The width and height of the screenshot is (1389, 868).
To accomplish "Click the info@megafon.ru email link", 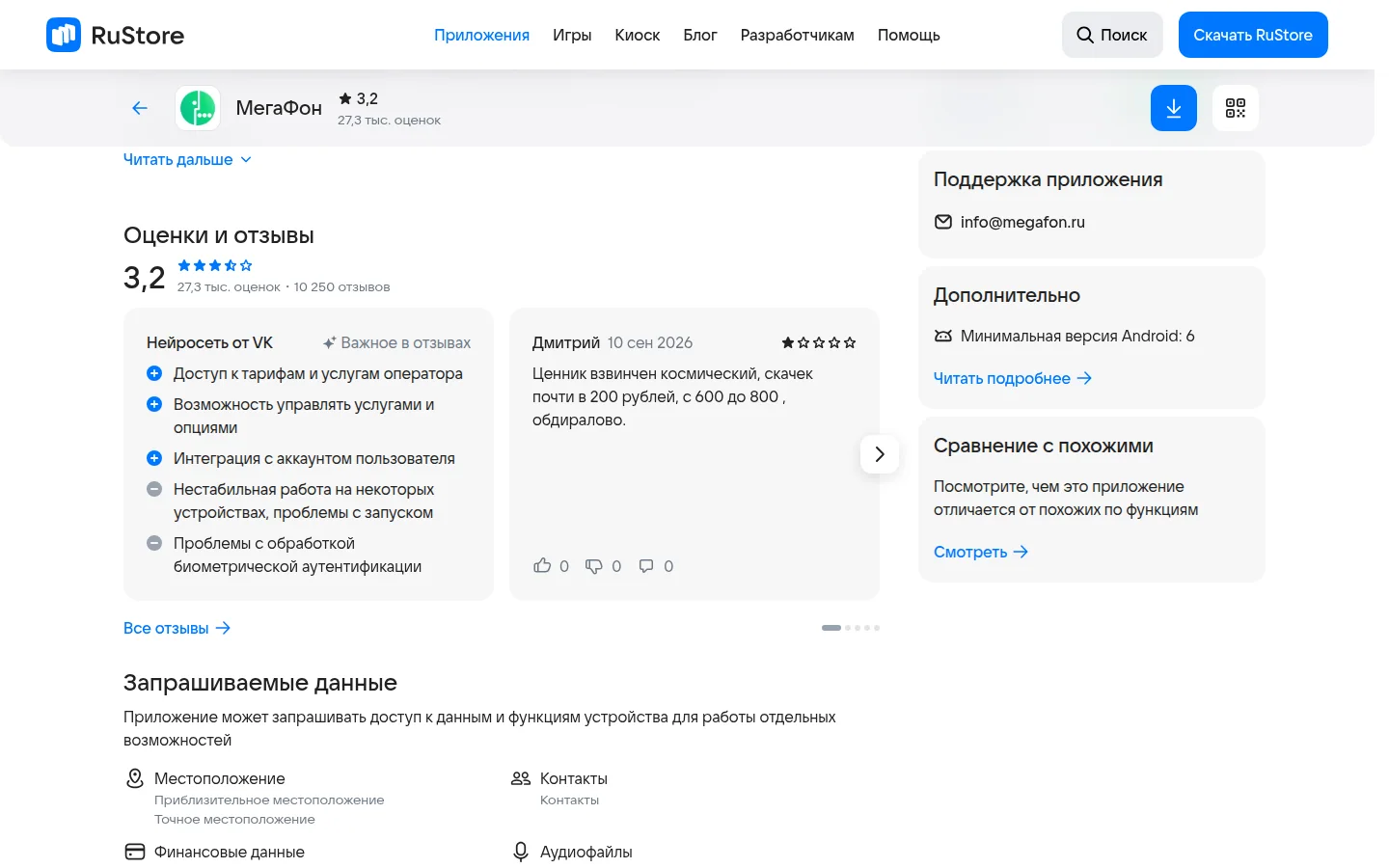I will coord(1022,222).
